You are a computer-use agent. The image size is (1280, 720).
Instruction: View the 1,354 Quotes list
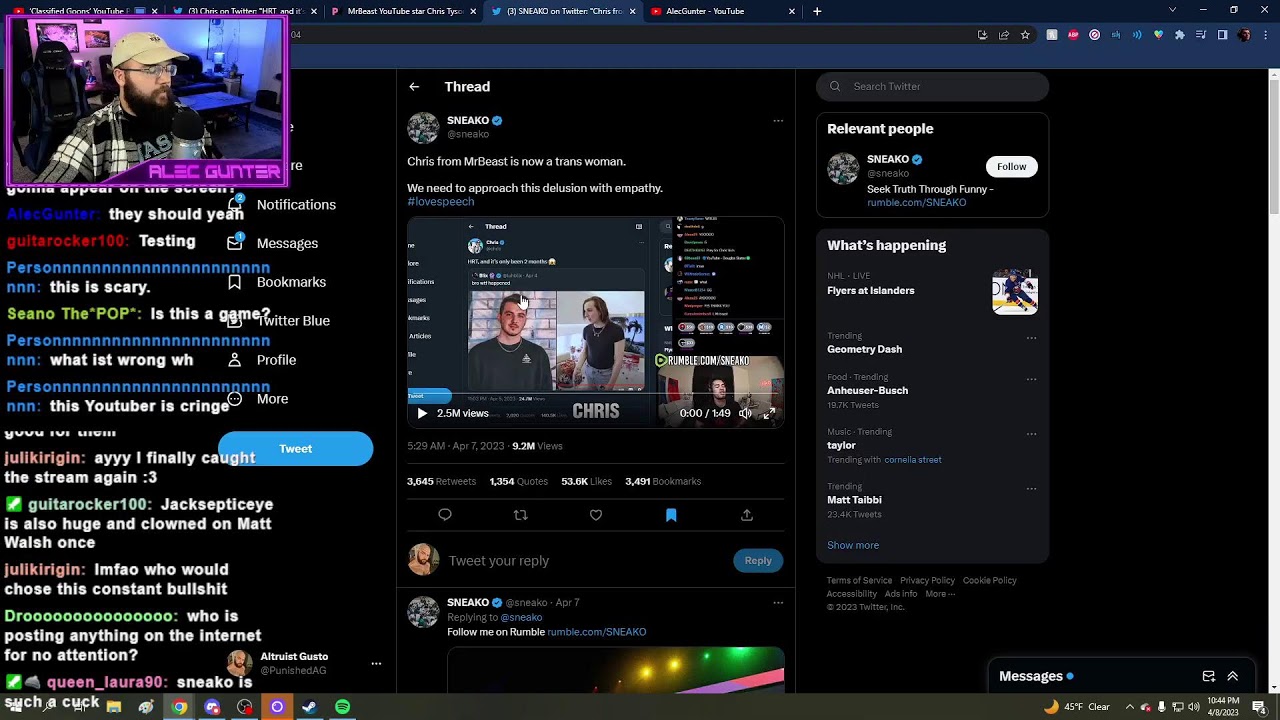tap(519, 482)
